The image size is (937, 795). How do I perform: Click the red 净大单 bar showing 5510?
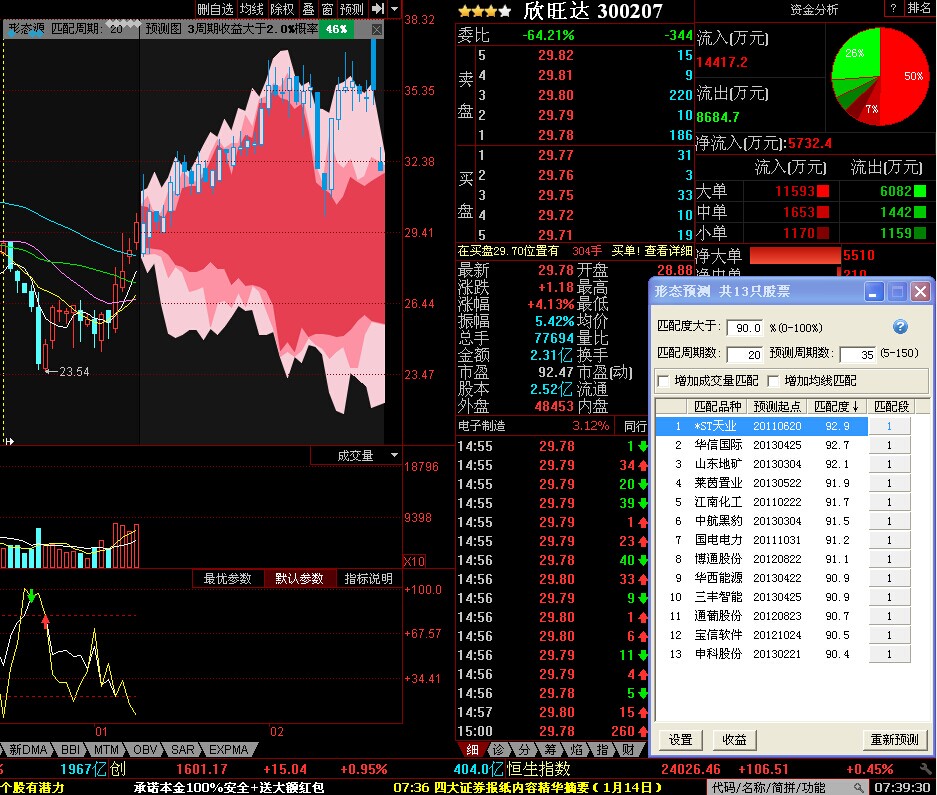pos(795,255)
